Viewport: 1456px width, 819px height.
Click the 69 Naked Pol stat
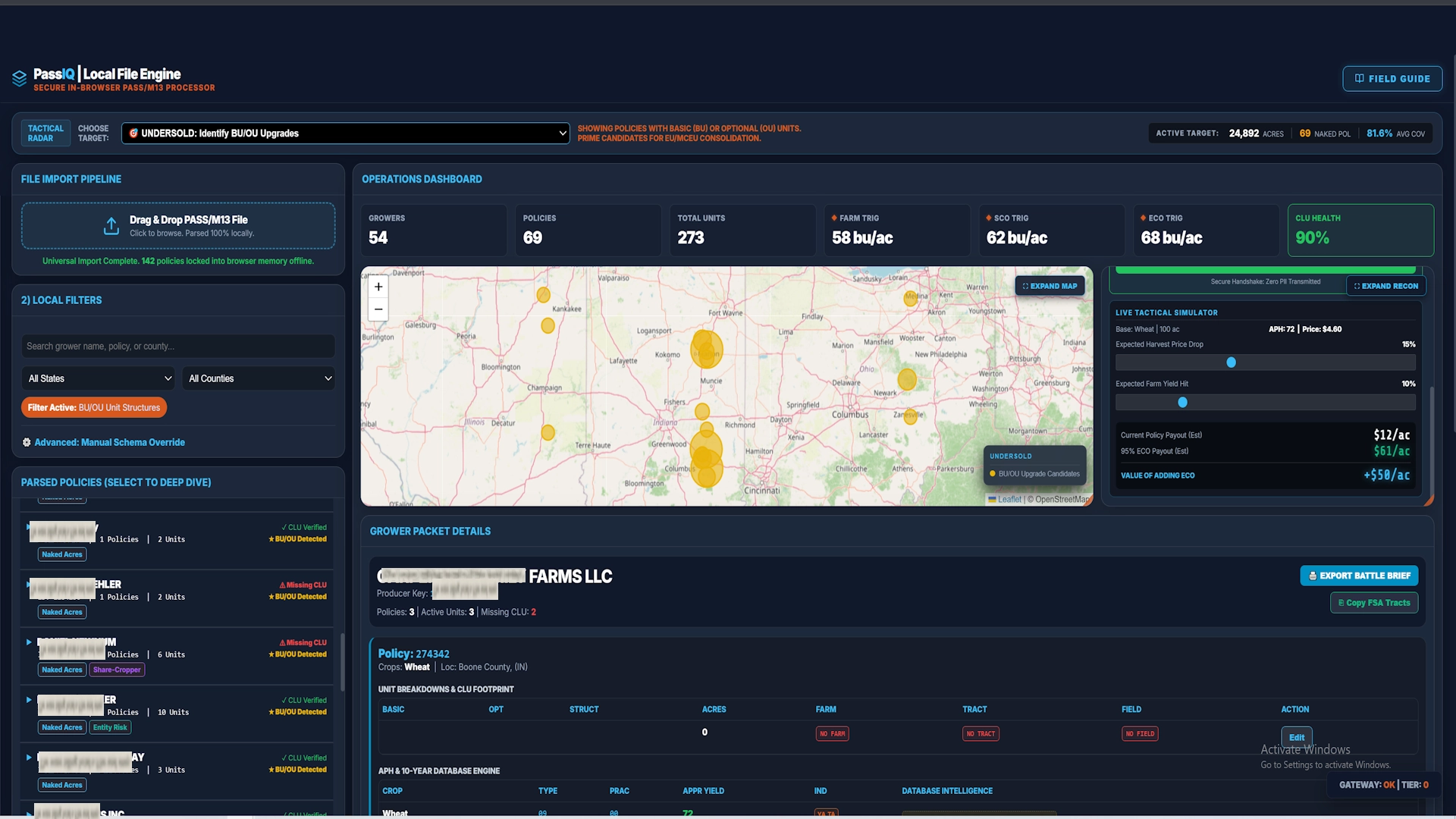[x=1324, y=134]
